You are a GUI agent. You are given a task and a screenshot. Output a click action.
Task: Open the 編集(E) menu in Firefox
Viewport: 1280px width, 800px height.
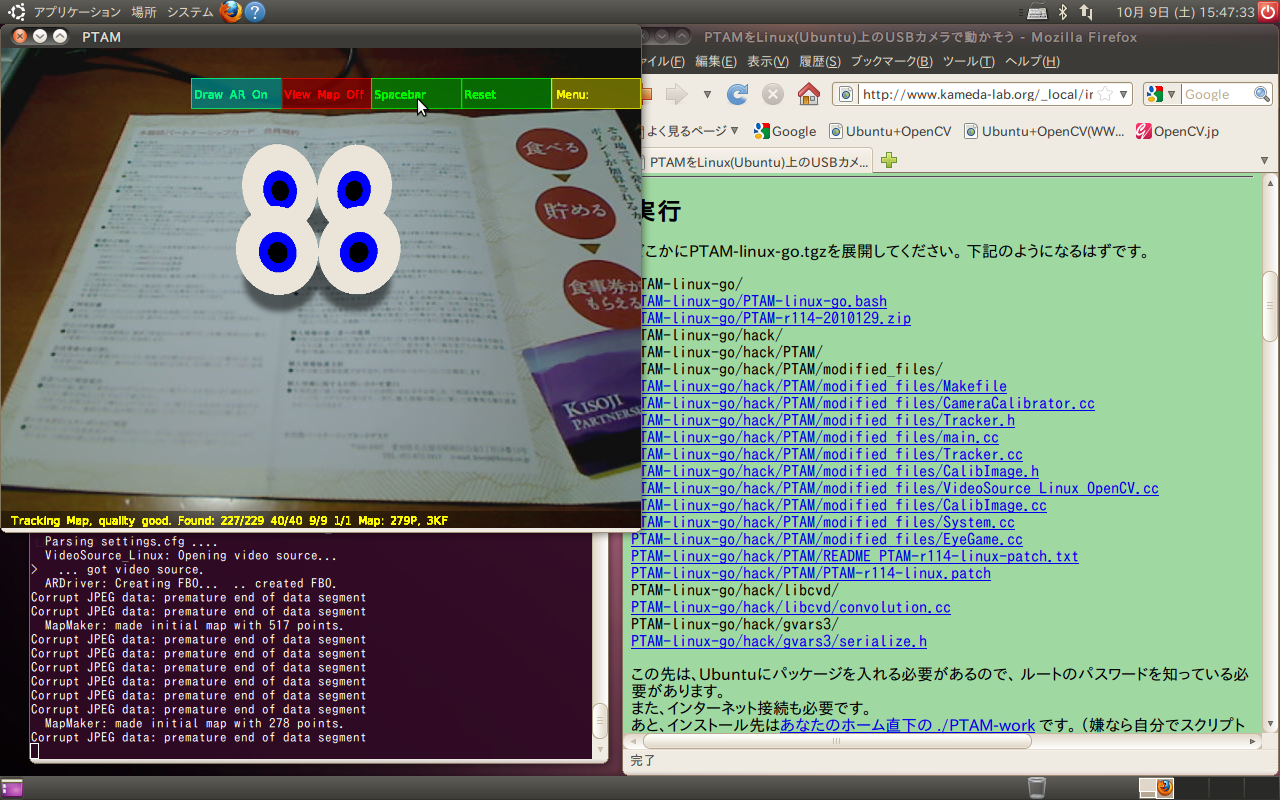point(715,62)
